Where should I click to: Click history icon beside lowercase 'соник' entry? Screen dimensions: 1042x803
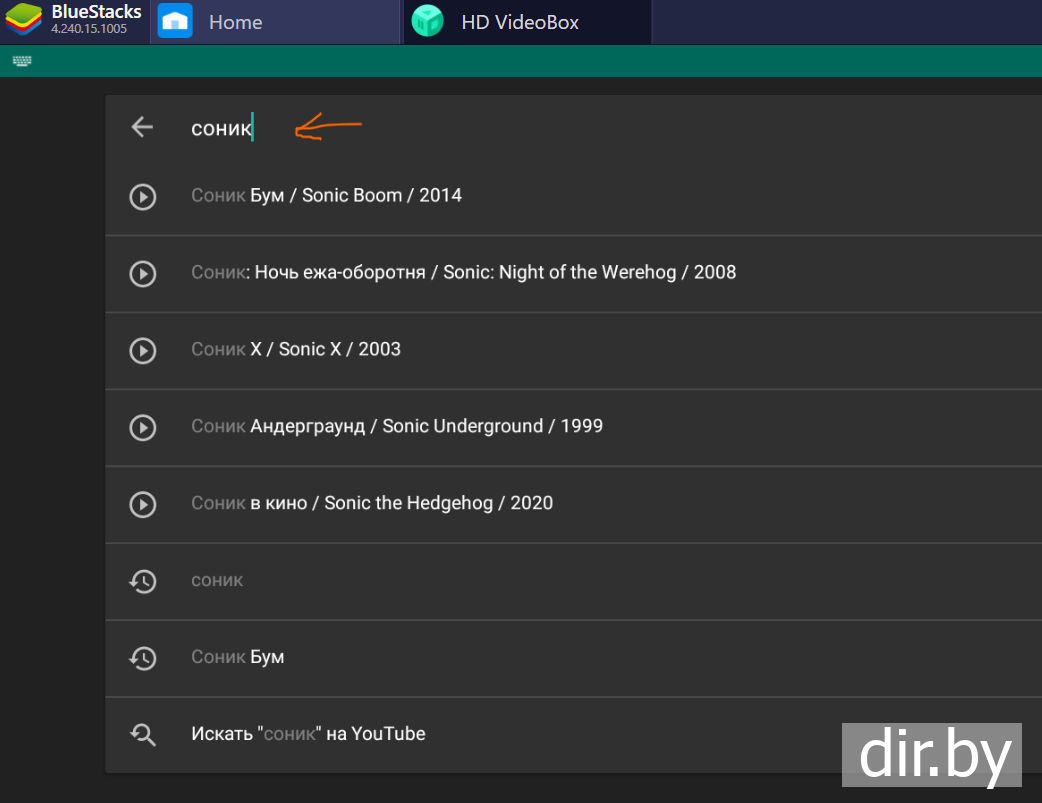tap(143, 581)
